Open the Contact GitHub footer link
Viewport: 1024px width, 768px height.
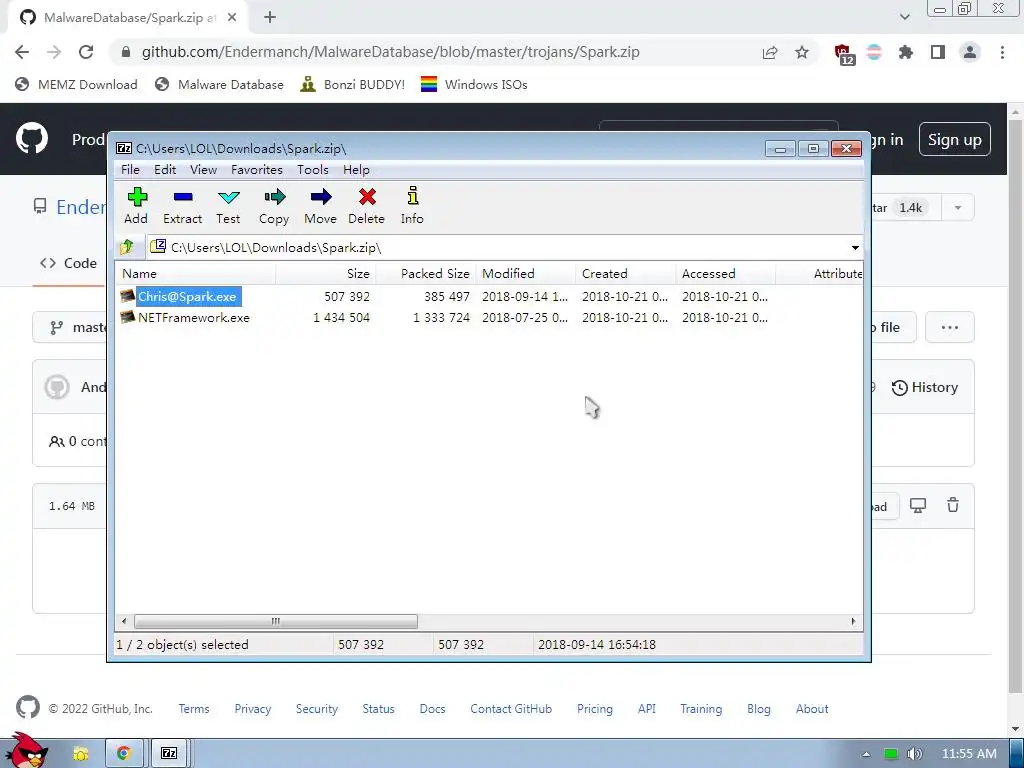pos(511,709)
